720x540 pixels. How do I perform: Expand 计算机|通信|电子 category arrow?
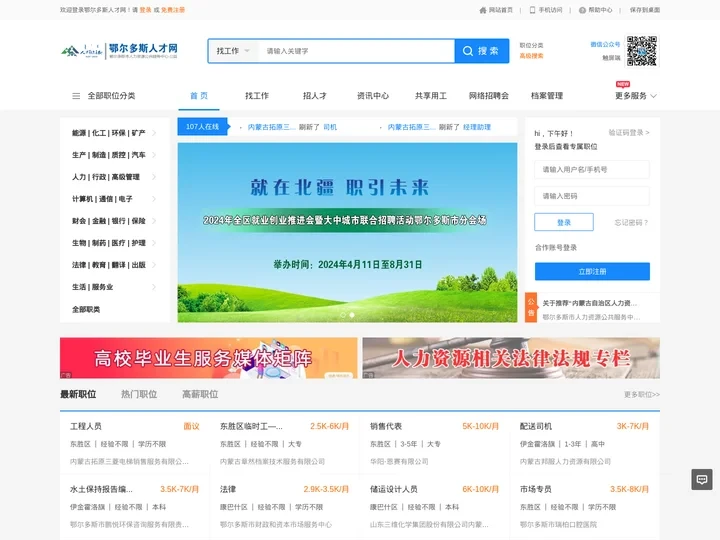154,199
